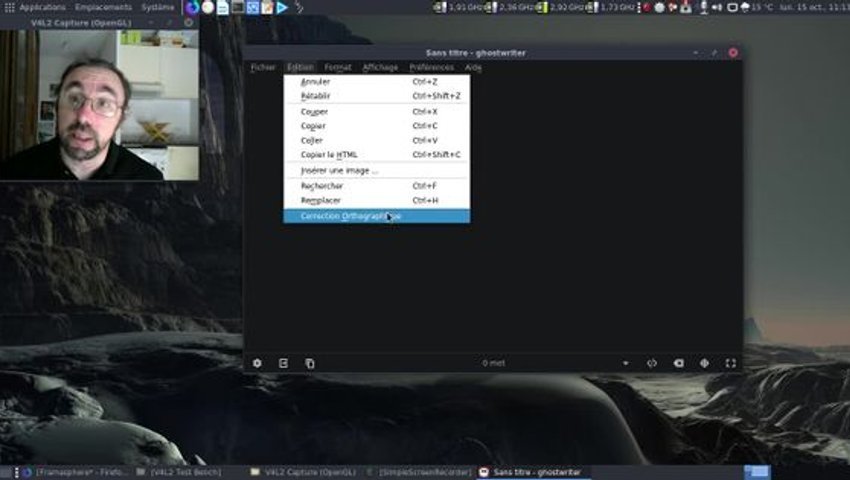Open the volume speaker tray icon
Screen dimensions: 850x480
[x=717, y=7]
